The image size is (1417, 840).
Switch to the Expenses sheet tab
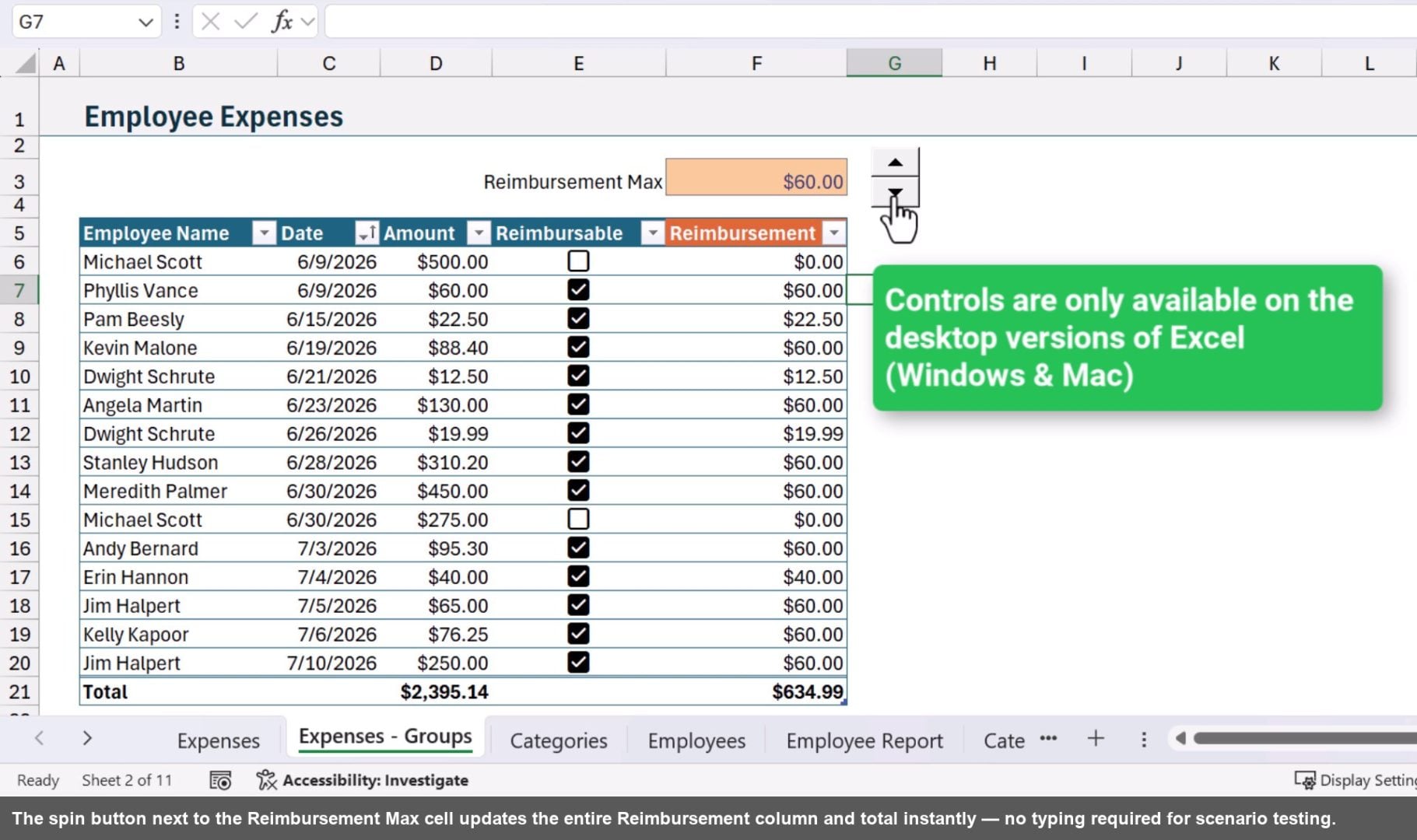click(x=218, y=740)
